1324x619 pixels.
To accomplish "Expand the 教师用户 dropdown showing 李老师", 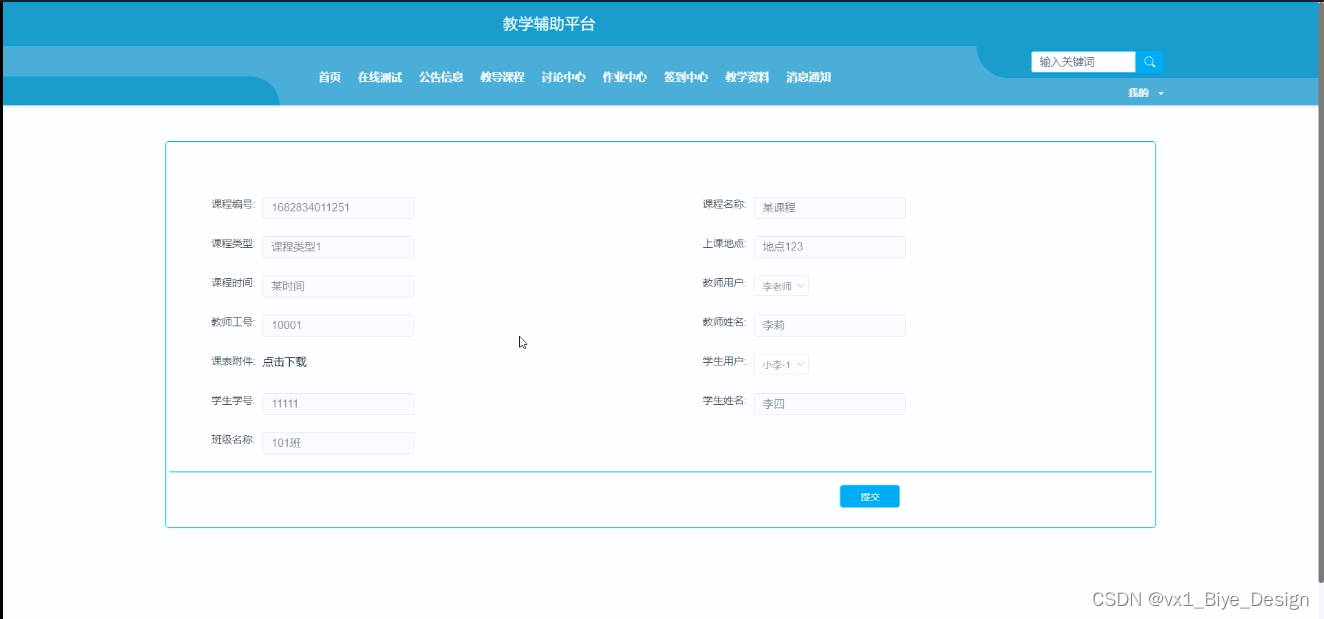I will [781, 286].
